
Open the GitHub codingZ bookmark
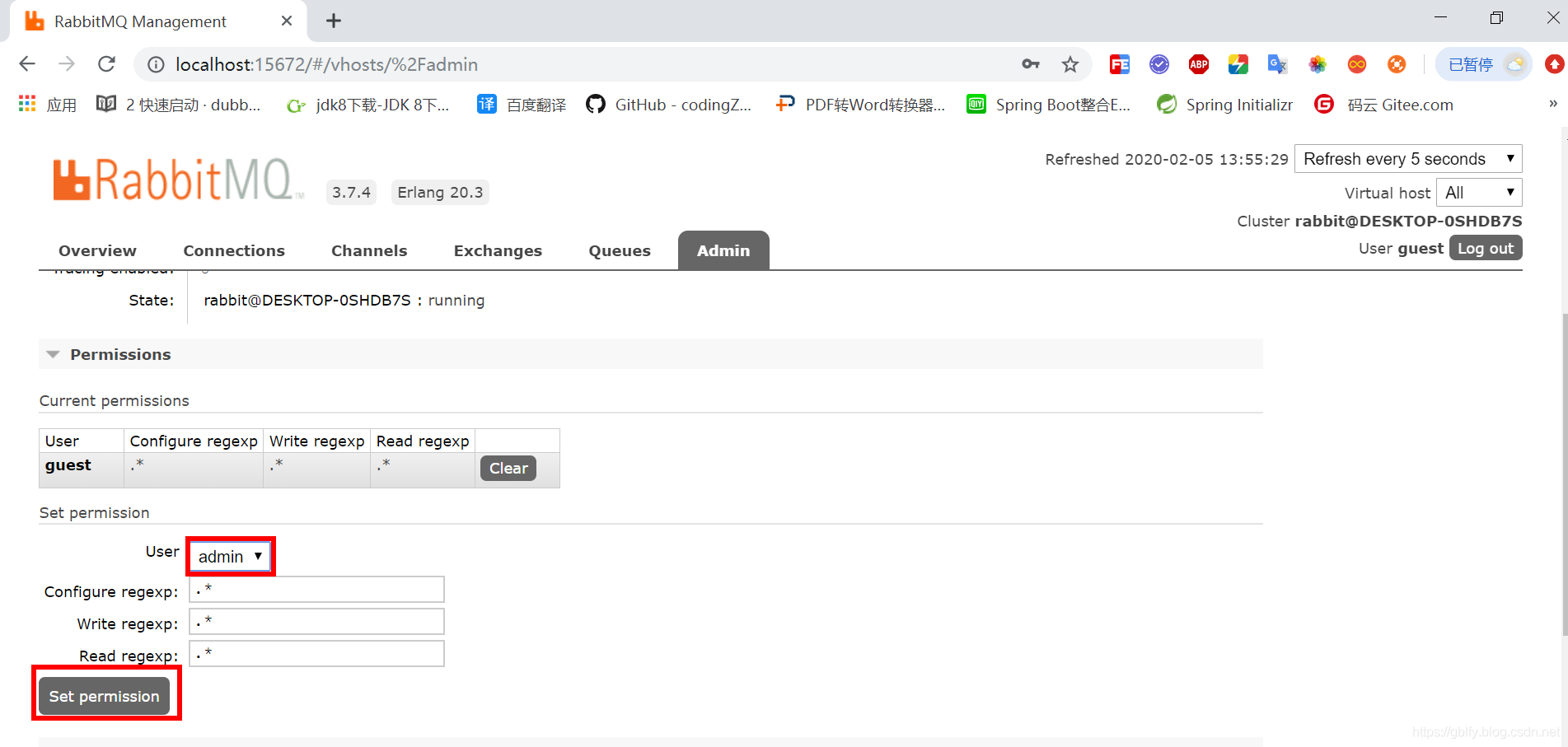point(669,105)
